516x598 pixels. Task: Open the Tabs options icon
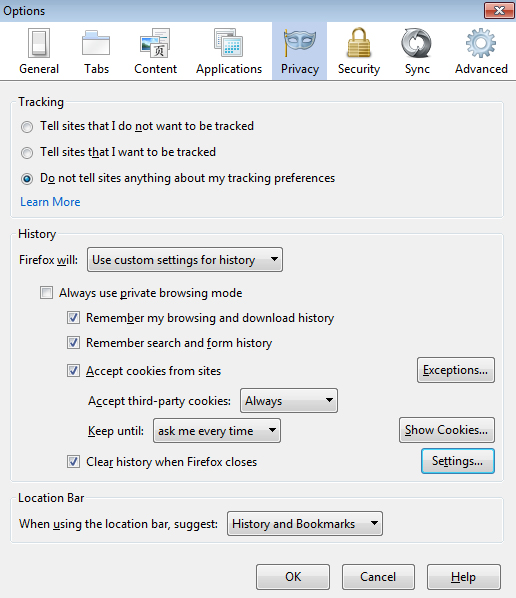[96, 43]
